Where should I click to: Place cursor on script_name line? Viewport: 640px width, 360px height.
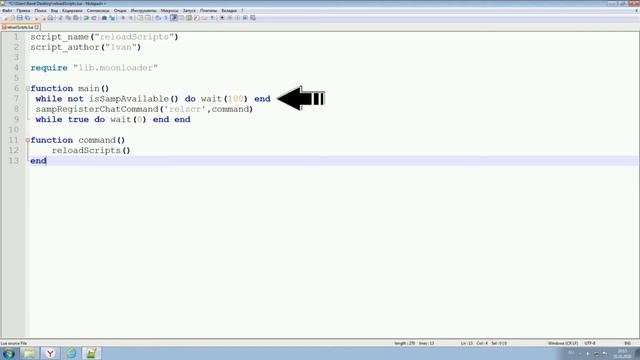click(x=104, y=37)
